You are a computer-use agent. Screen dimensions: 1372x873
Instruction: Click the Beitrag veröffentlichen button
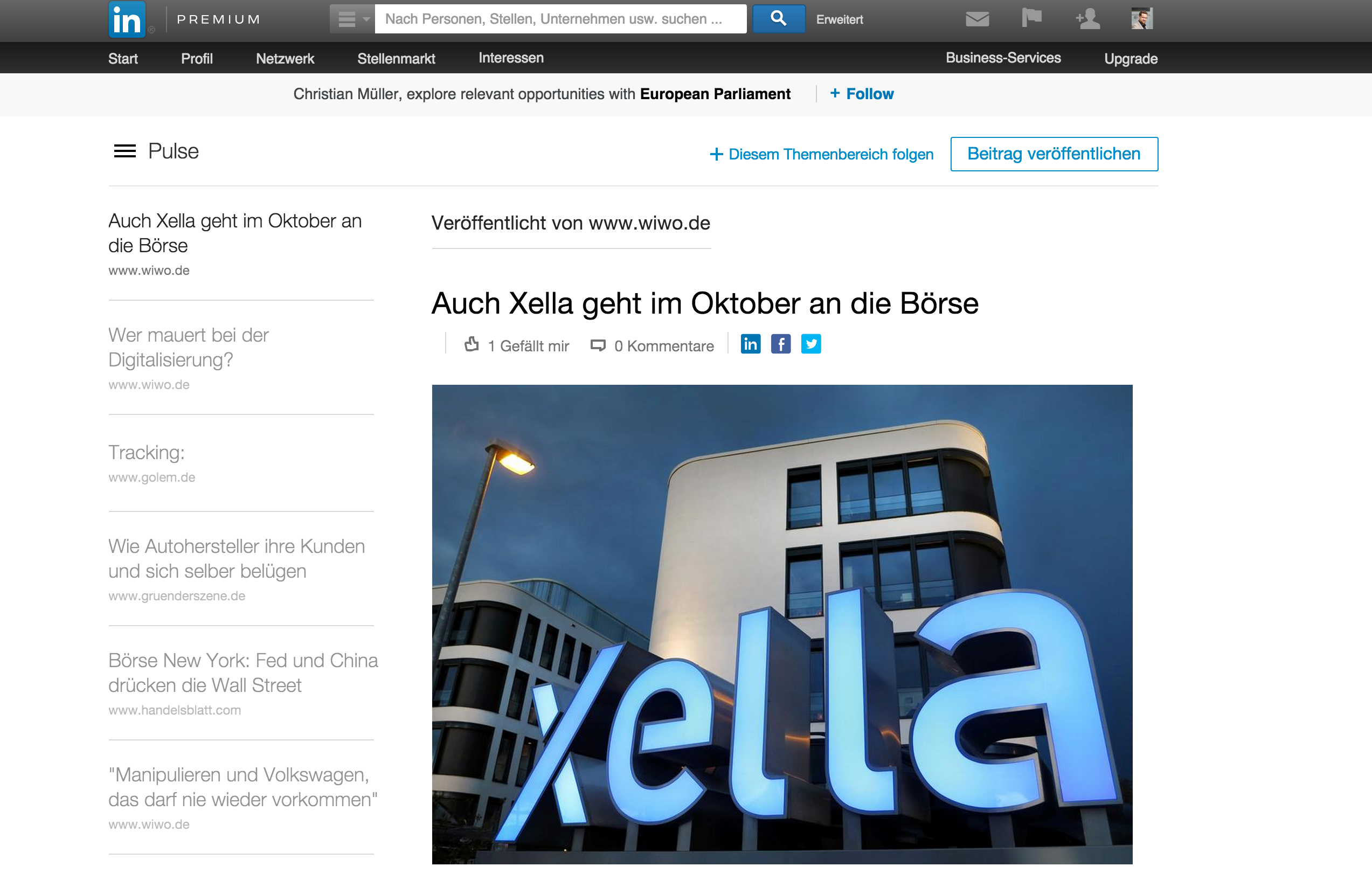click(1054, 154)
